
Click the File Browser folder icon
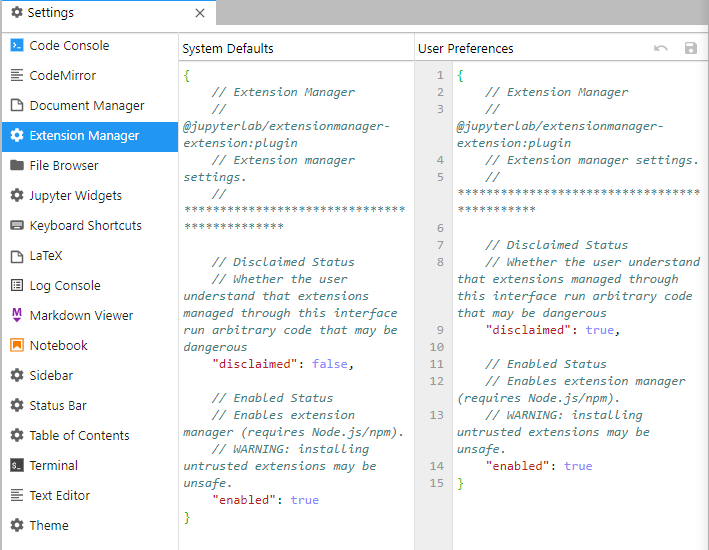click(17, 165)
